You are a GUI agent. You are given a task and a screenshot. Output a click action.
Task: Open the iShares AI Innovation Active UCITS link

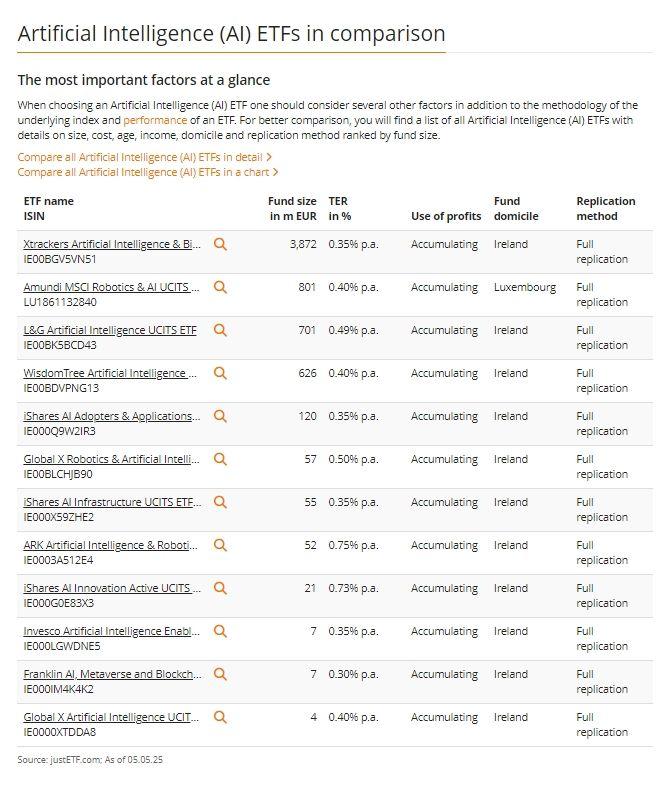pyautogui.click(x=112, y=588)
